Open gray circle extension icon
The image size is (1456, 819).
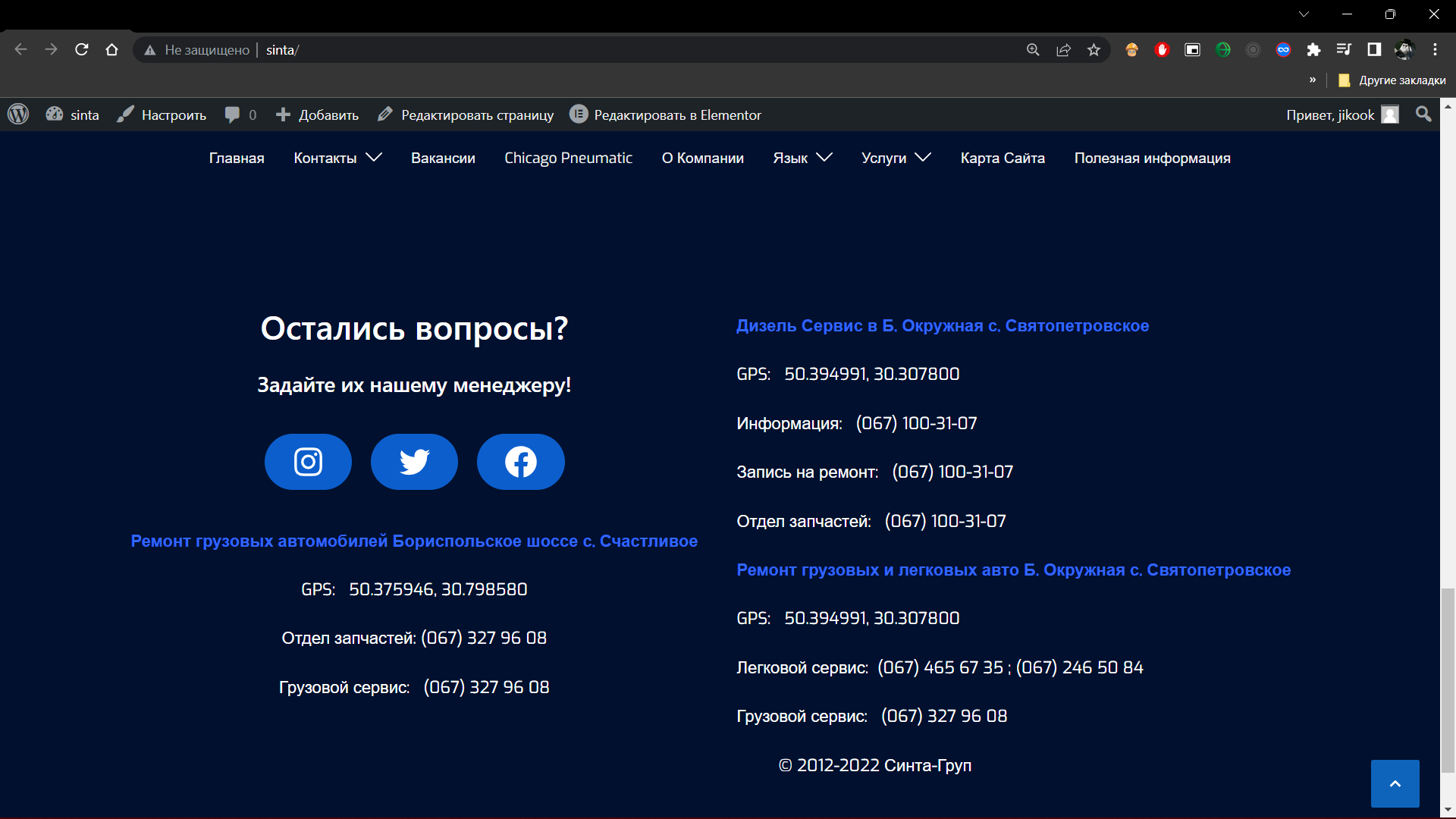(1253, 50)
